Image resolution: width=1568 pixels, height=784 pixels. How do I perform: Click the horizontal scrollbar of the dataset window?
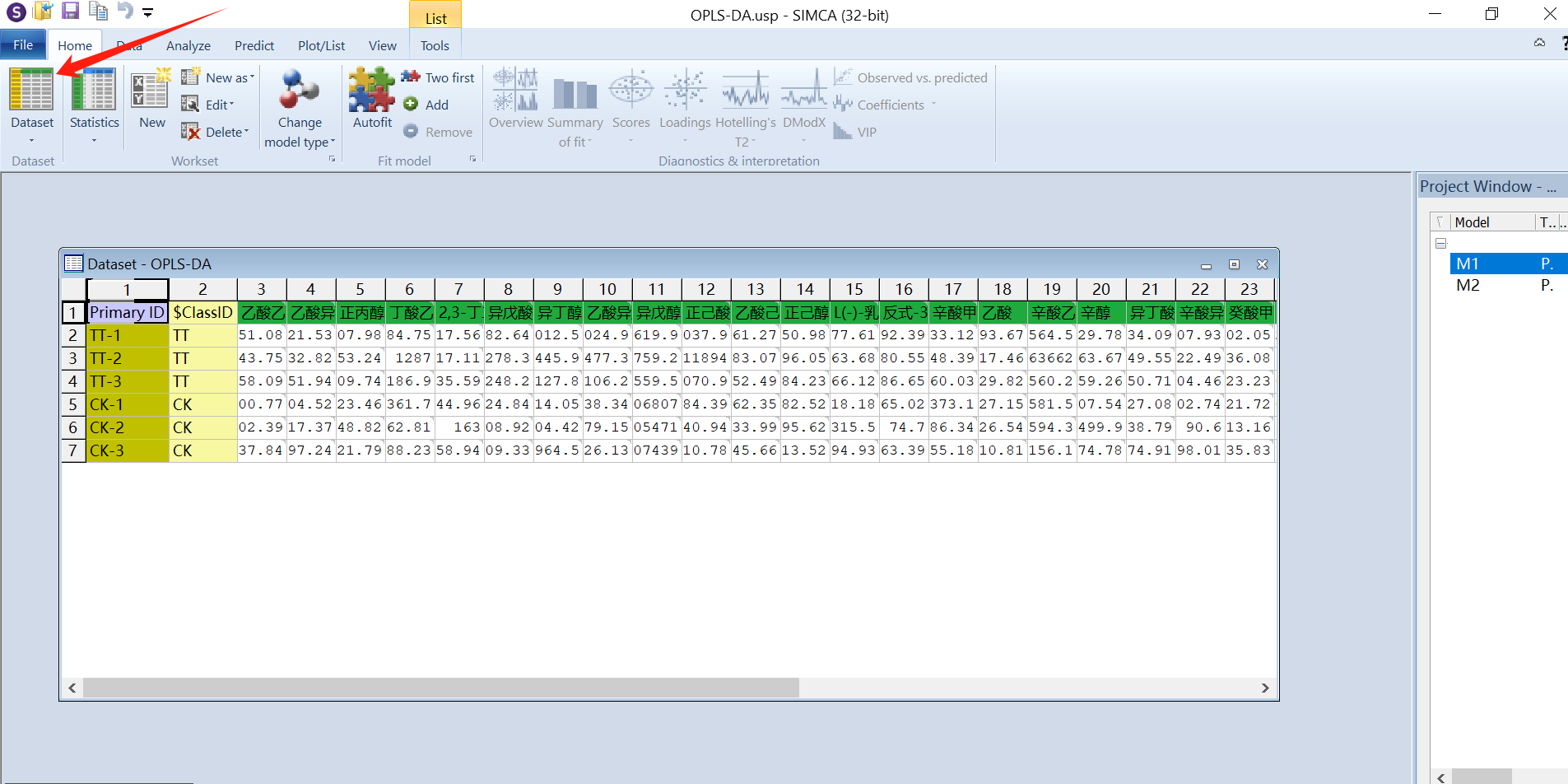[440, 688]
